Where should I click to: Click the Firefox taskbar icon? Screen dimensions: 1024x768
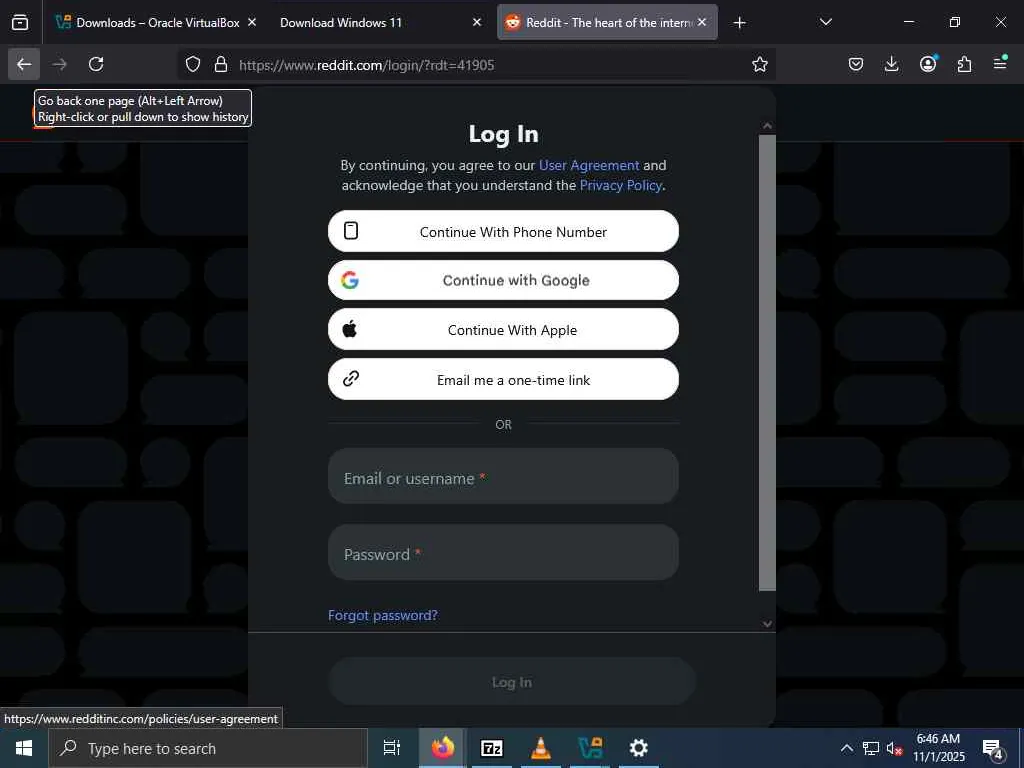click(442, 748)
